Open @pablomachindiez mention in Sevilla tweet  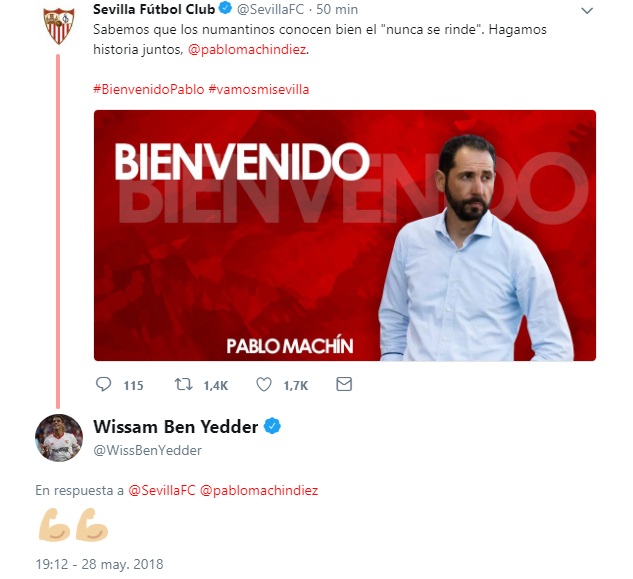(x=247, y=50)
